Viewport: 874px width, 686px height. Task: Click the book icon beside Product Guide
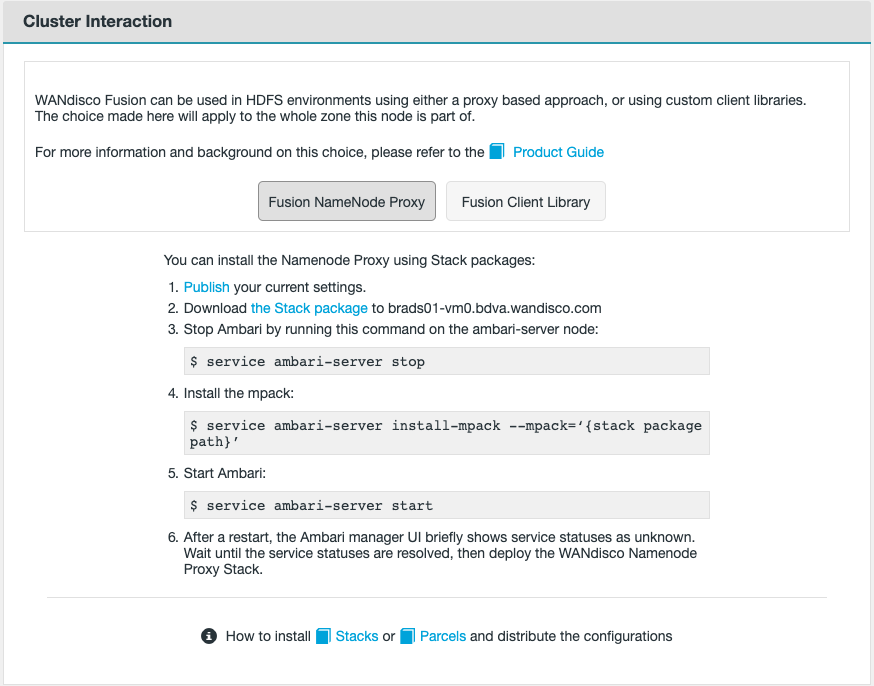click(x=497, y=151)
